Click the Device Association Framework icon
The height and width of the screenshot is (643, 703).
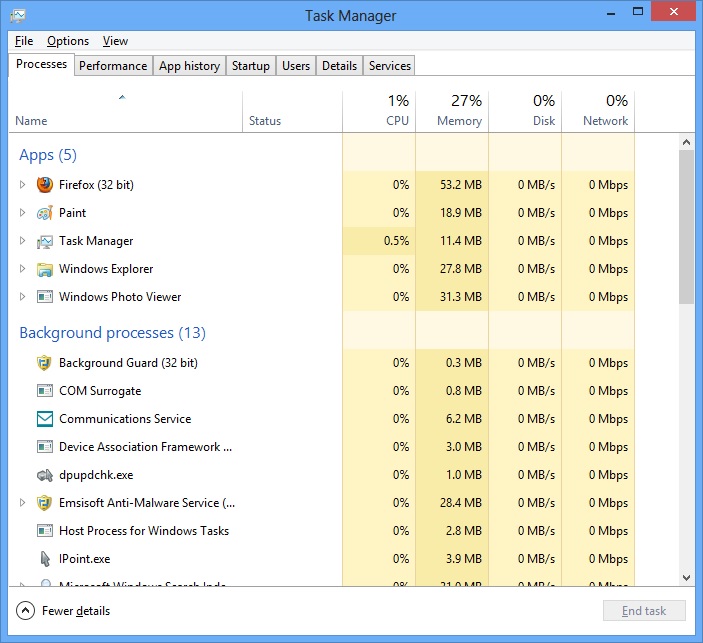click(44, 447)
